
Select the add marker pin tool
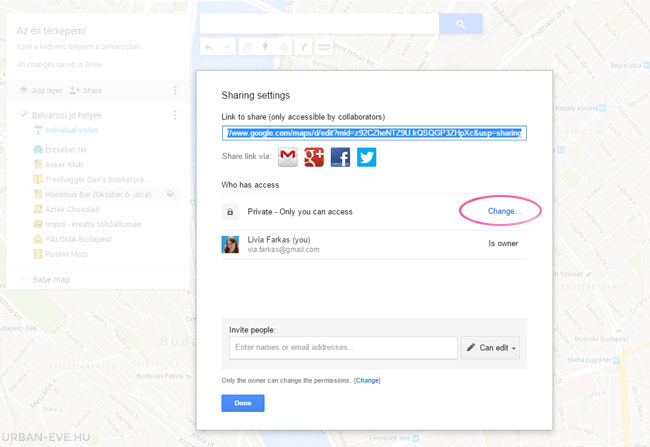pos(265,47)
